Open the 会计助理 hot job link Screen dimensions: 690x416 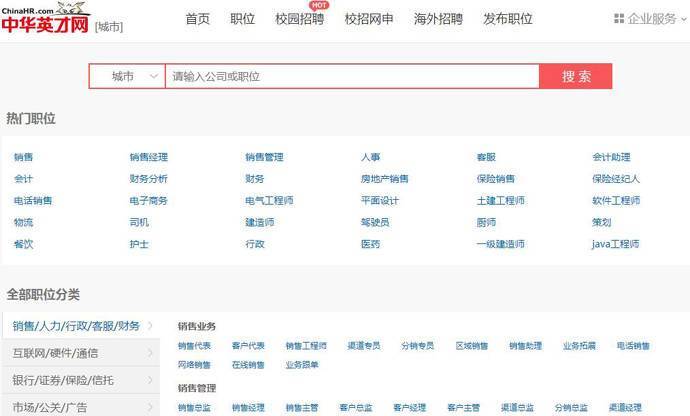point(611,157)
